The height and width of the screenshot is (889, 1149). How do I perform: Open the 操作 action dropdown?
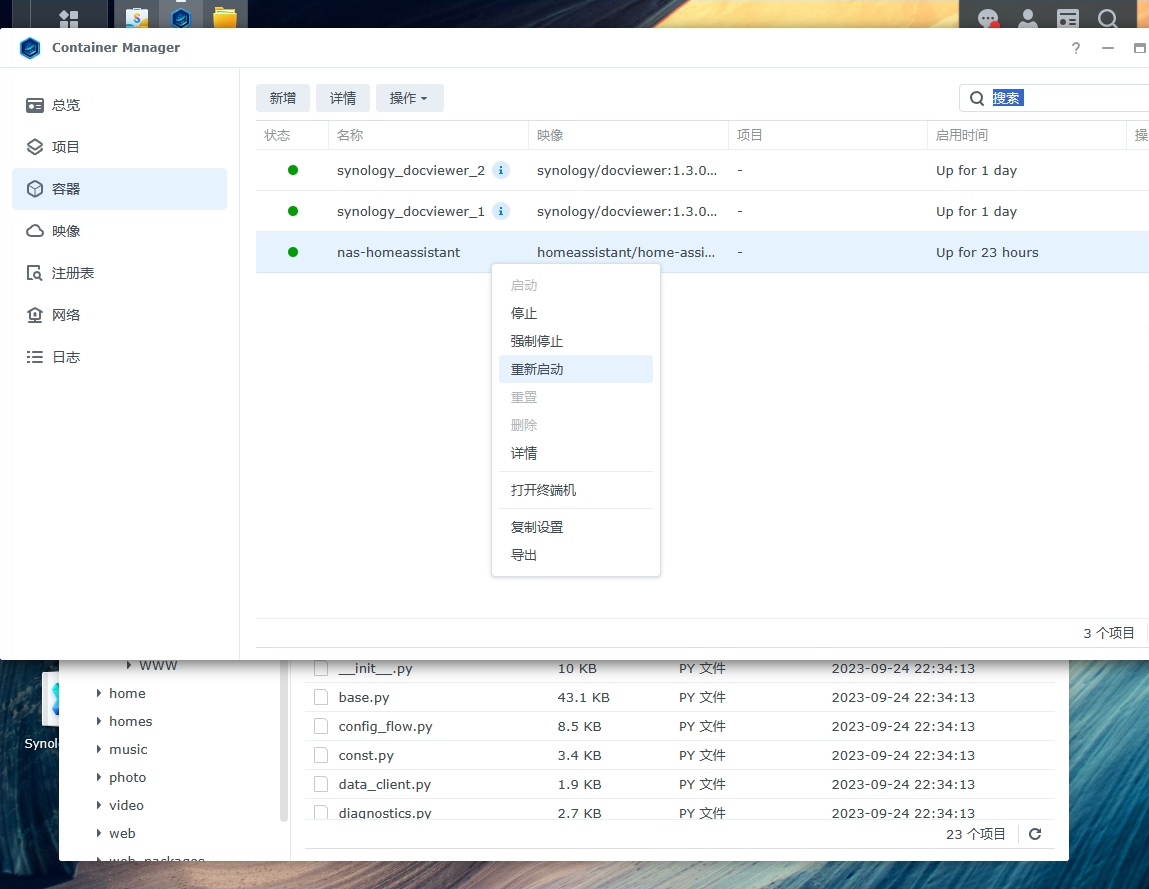tap(410, 98)
